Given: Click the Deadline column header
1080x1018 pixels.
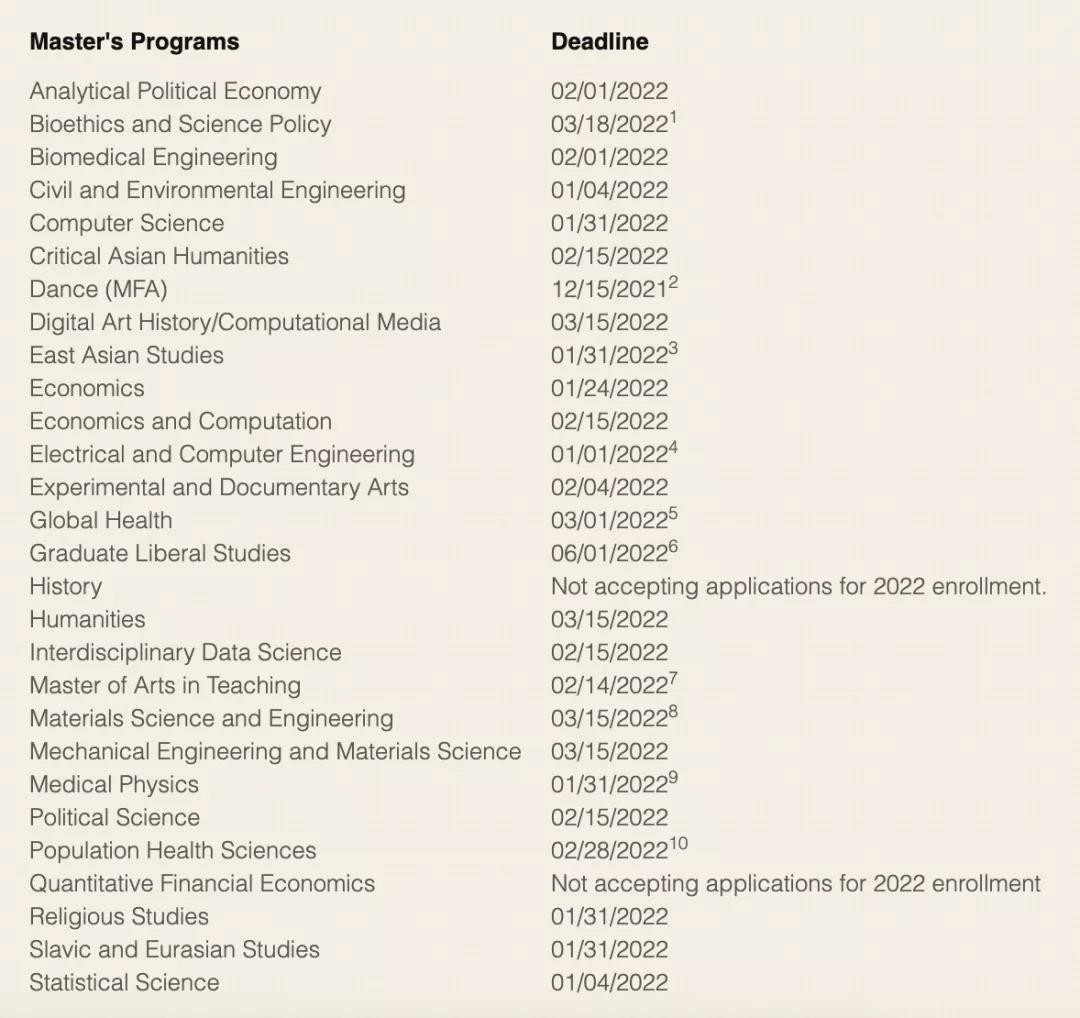Looking at the screenshot, I should click(599, 42).
